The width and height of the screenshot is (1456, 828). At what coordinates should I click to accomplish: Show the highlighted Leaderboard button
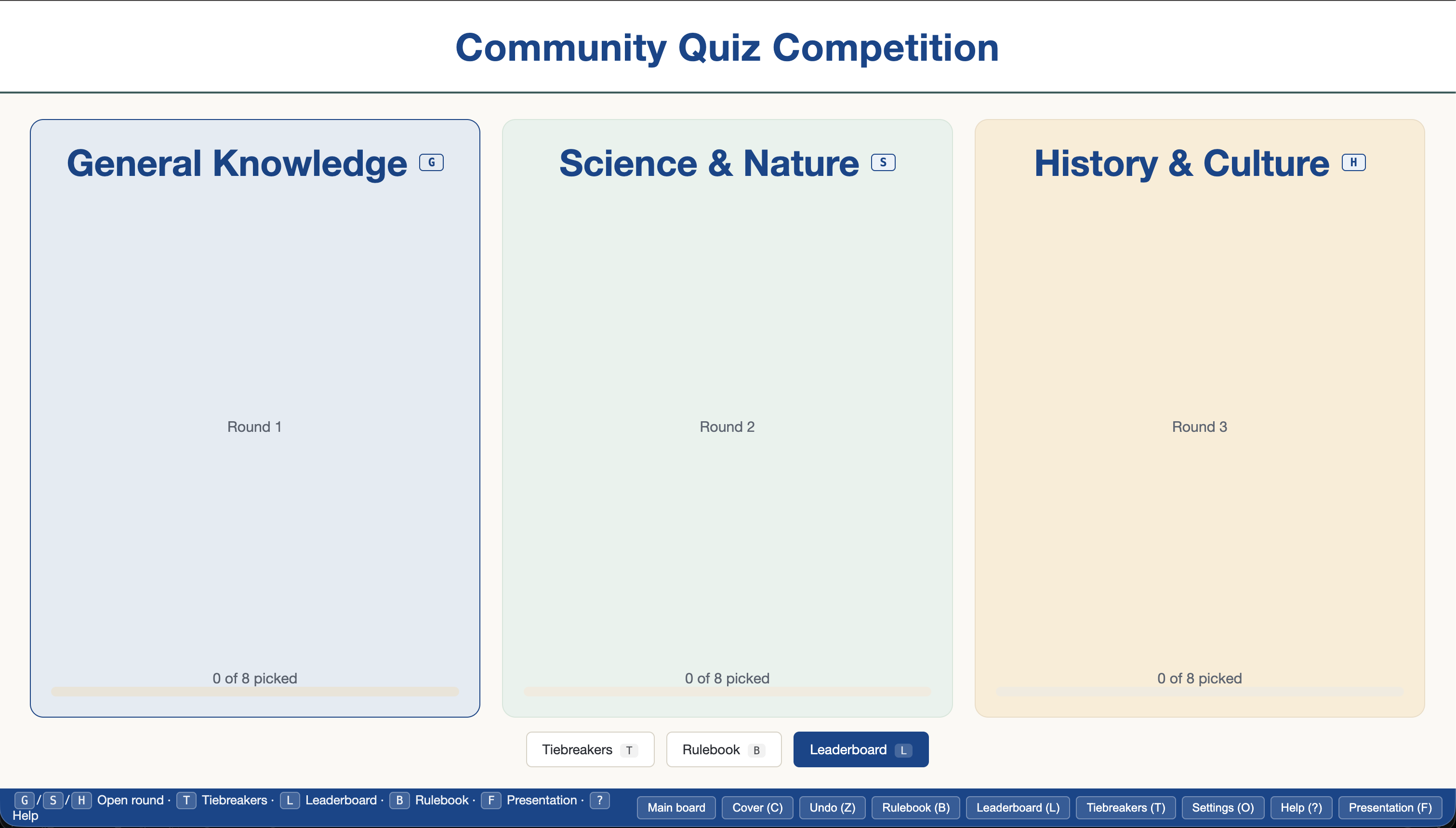point(861,749)
